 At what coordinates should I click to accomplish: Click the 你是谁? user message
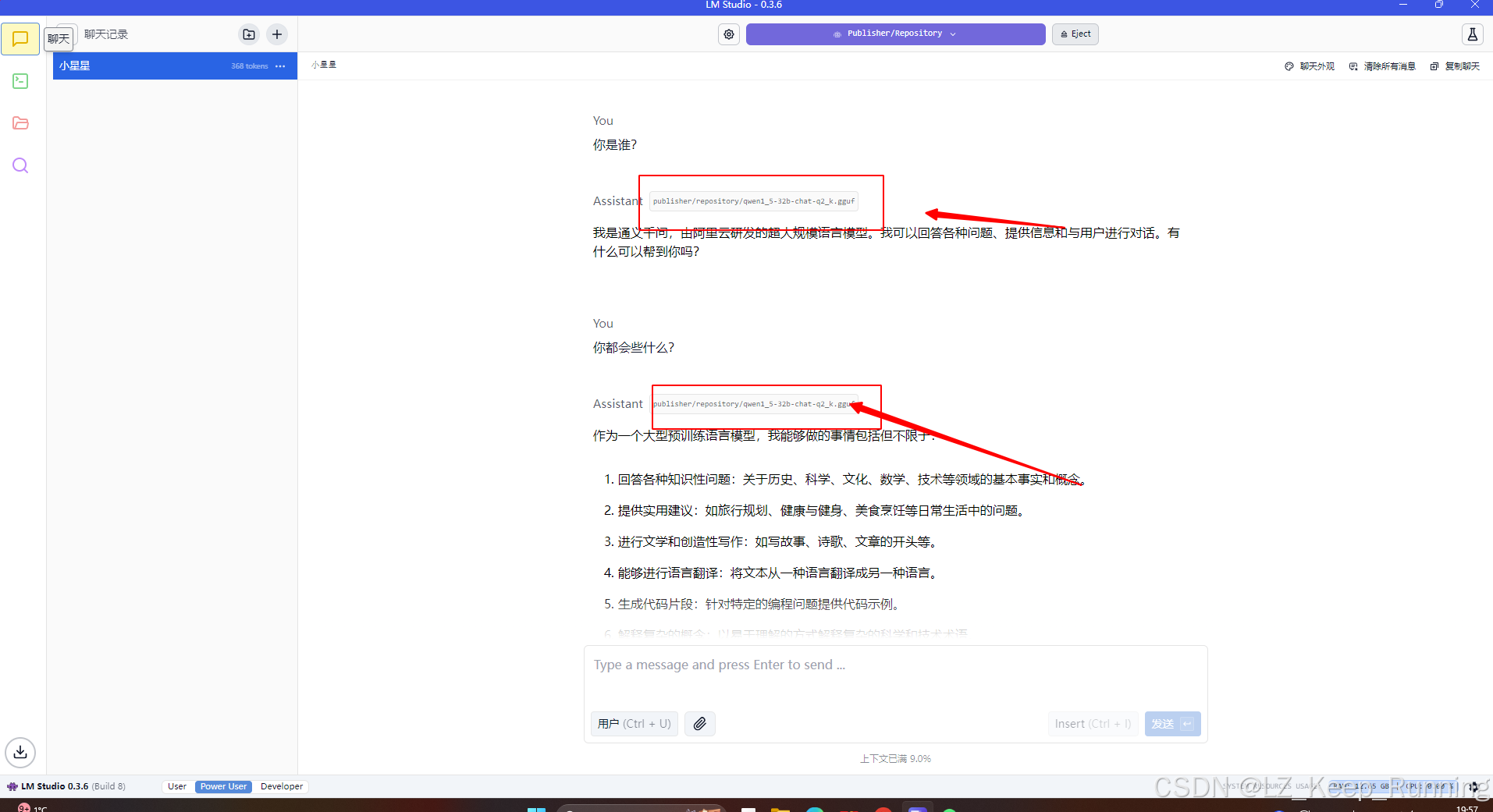615,145
